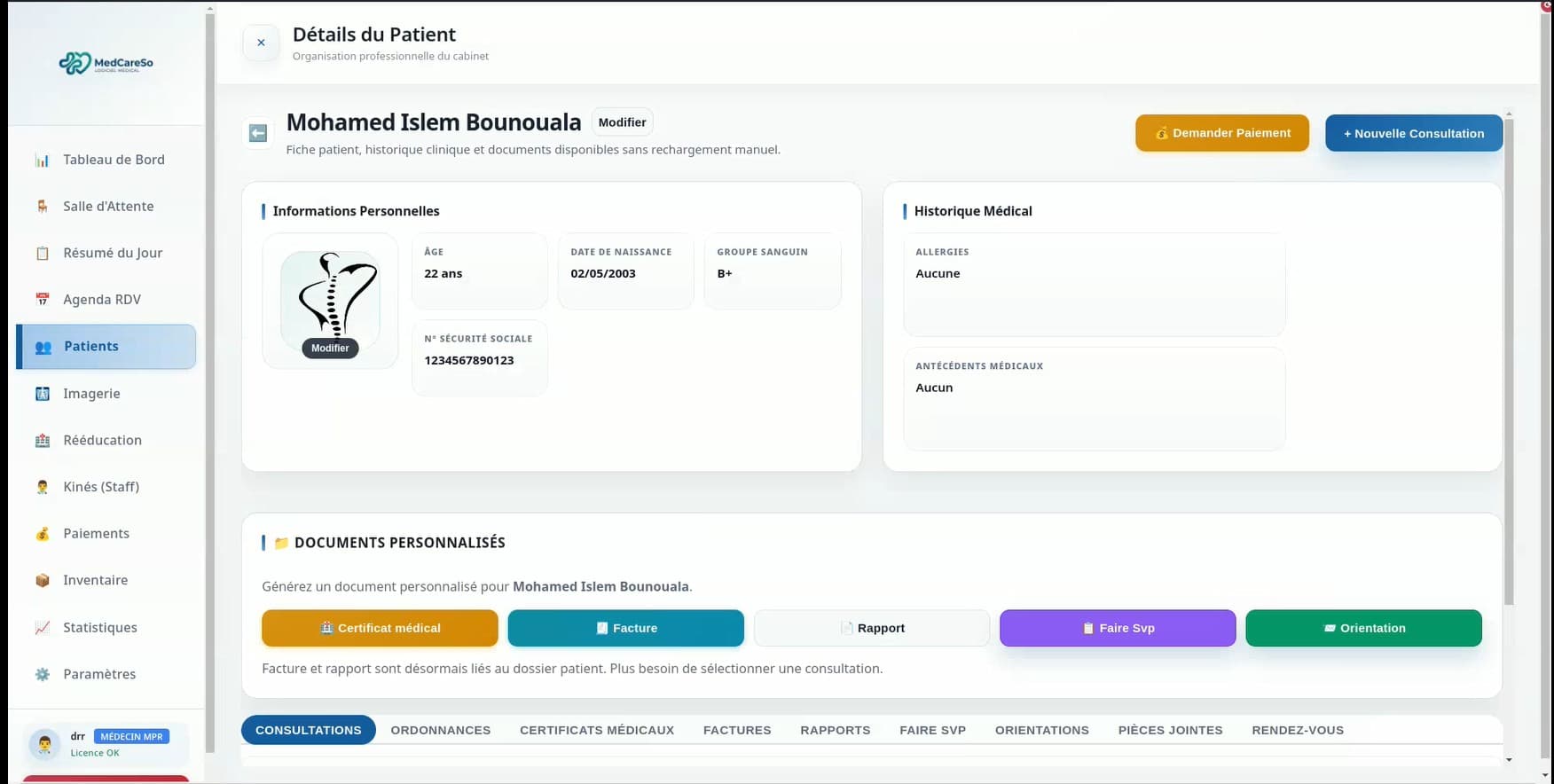Click the sidebar vertical scrollbar
Image resolution: width=1554 pixels, height=784 pixels.
click(x=210, y=381)
